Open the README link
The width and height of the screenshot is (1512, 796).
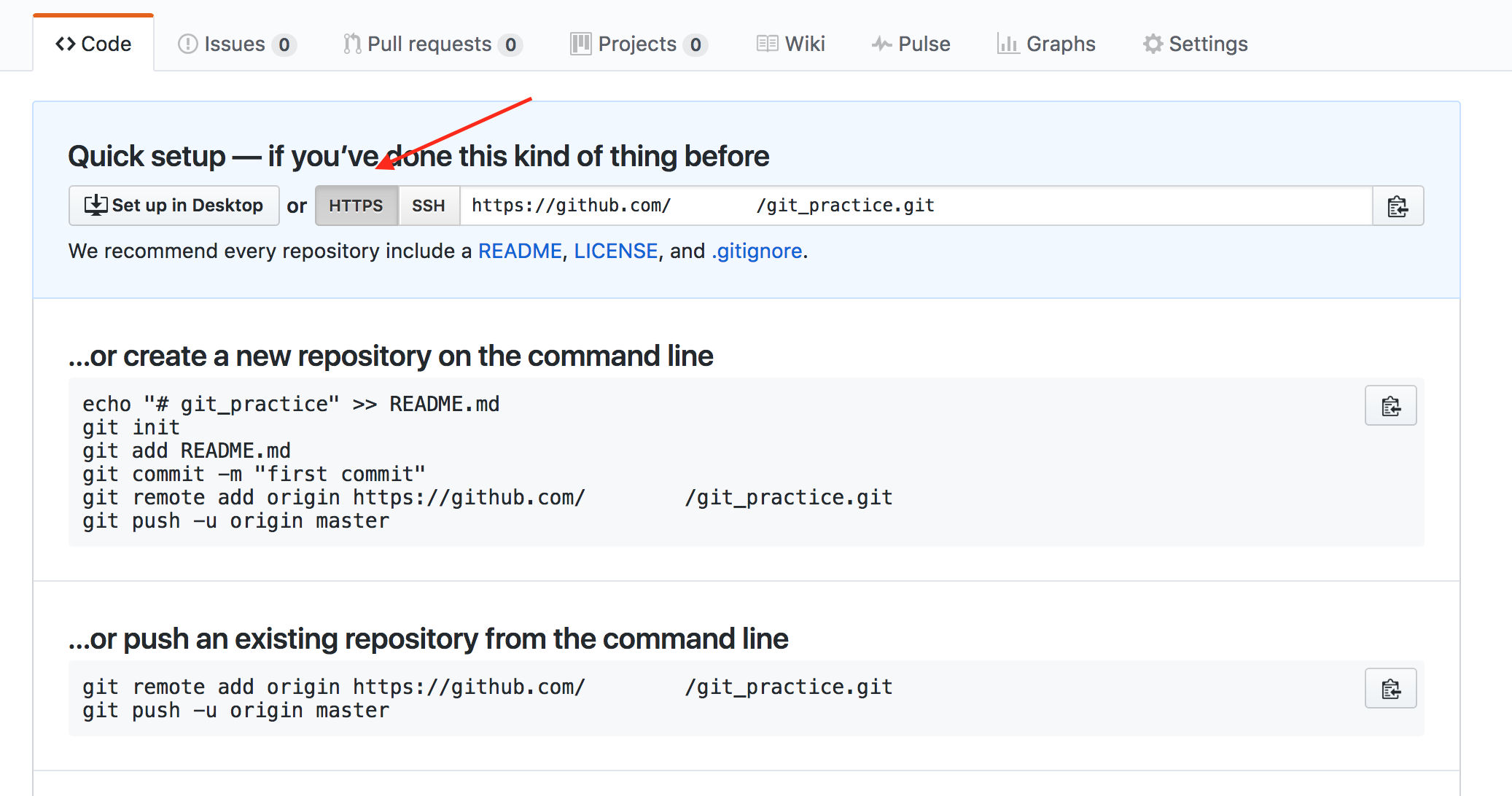pyautogui.click(x=519, y=251)
